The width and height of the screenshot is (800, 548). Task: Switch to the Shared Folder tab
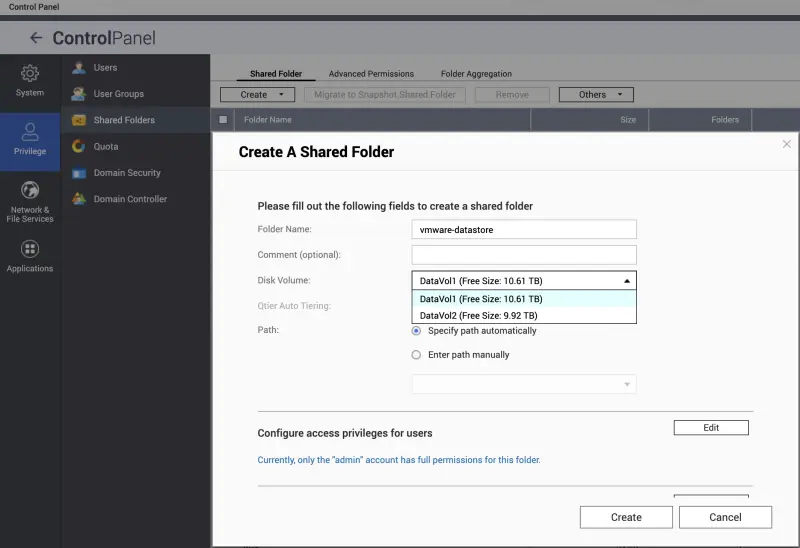(x=276, y=73)
